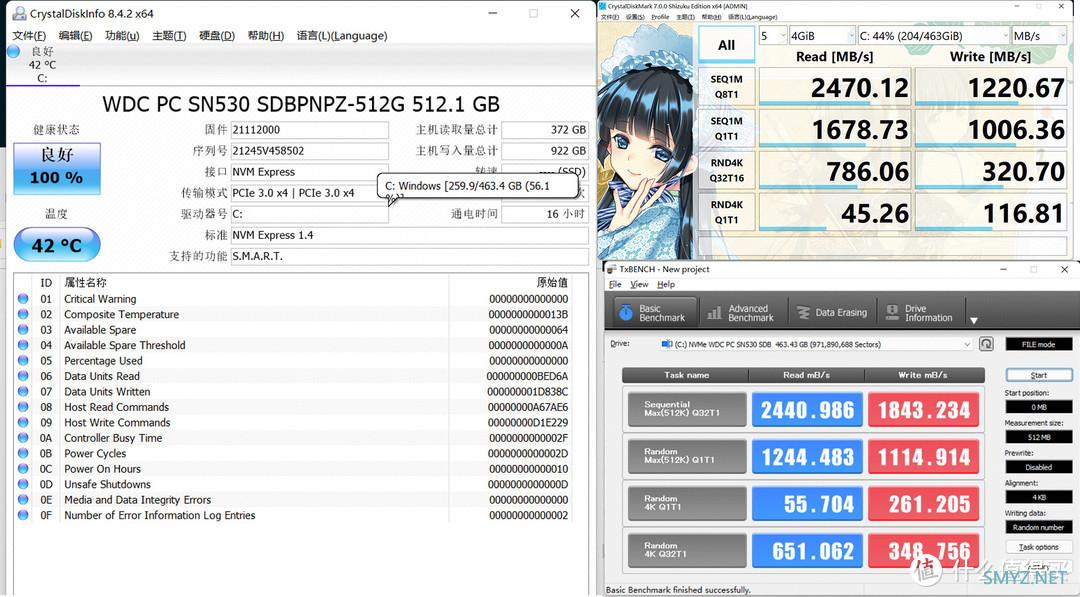
Task: Click the serial number field 21245V458502
Action: pyautogui.click(x=309, y=151)
